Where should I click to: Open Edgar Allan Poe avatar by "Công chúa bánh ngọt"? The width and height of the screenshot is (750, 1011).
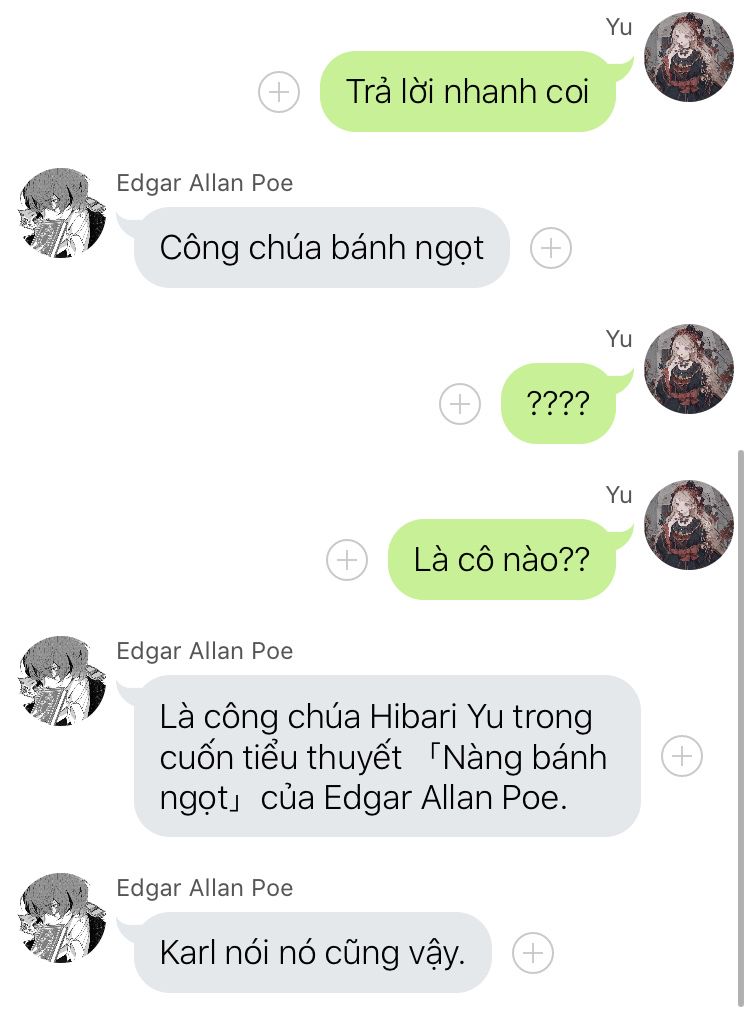[x=62, y=213]
